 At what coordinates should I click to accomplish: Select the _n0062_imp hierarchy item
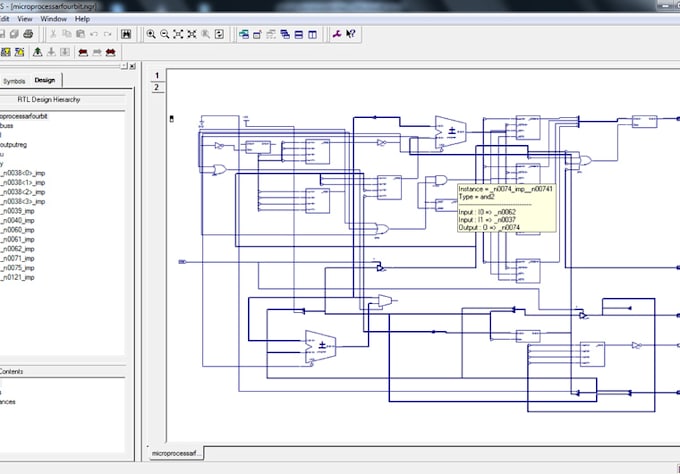(18, 249)
